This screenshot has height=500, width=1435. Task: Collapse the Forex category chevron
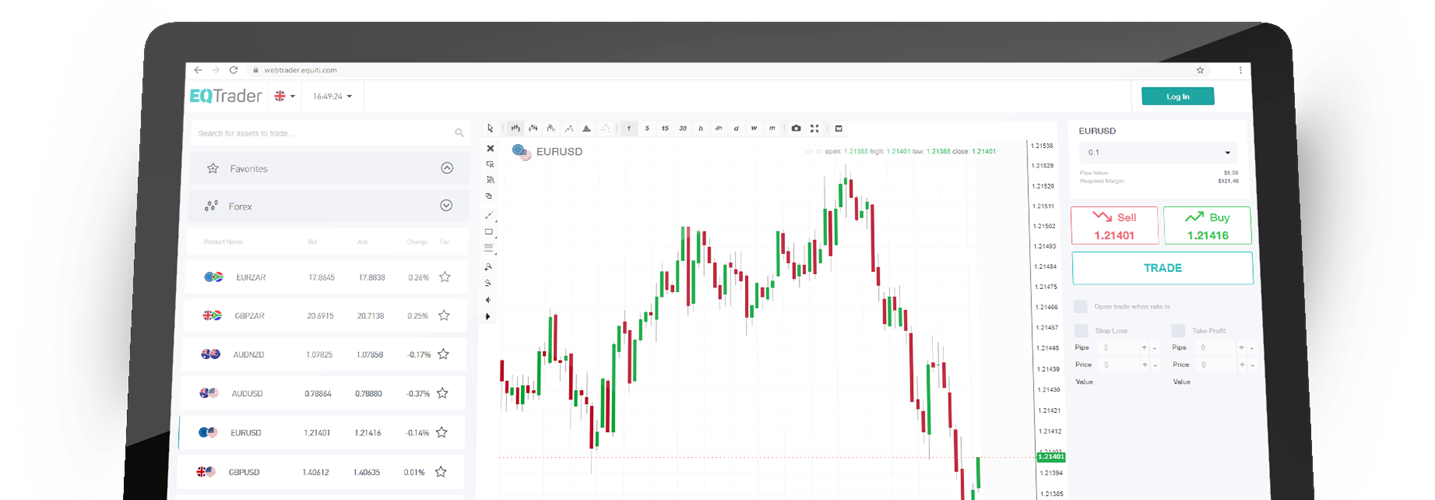coord(447,206)
